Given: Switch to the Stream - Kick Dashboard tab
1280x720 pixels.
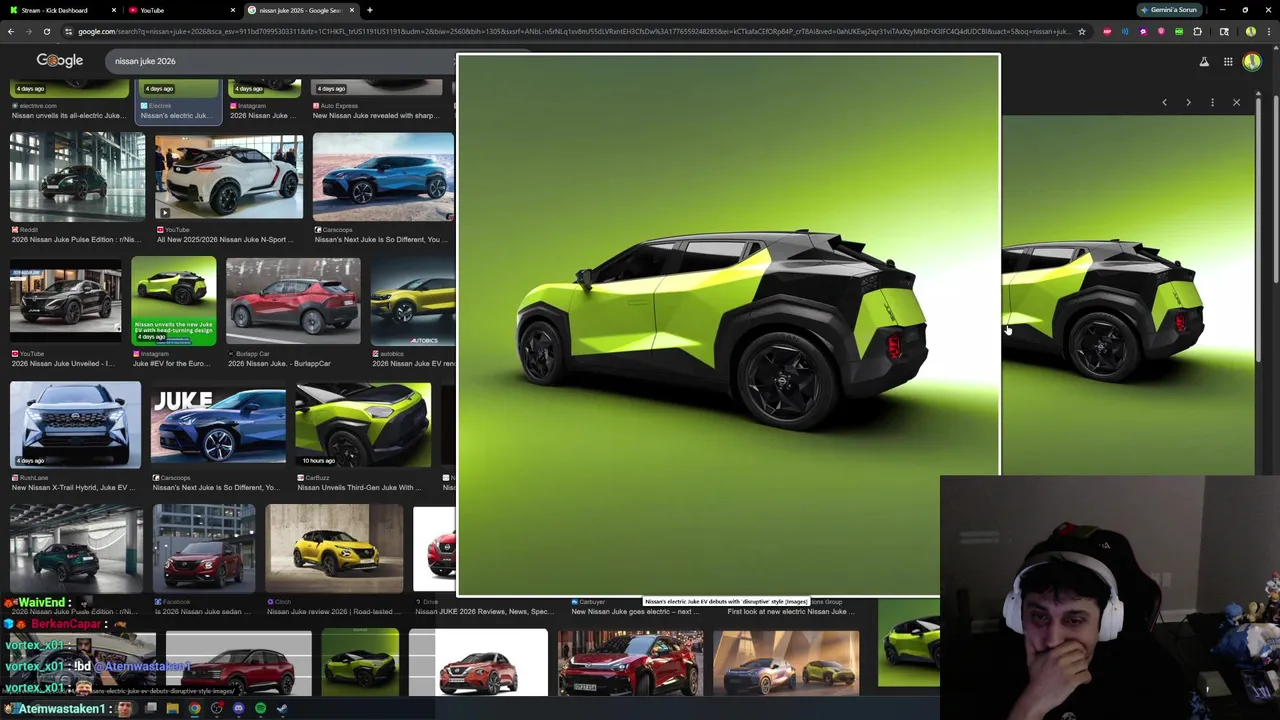Looking at the screenshot, I should pos(60,10).
